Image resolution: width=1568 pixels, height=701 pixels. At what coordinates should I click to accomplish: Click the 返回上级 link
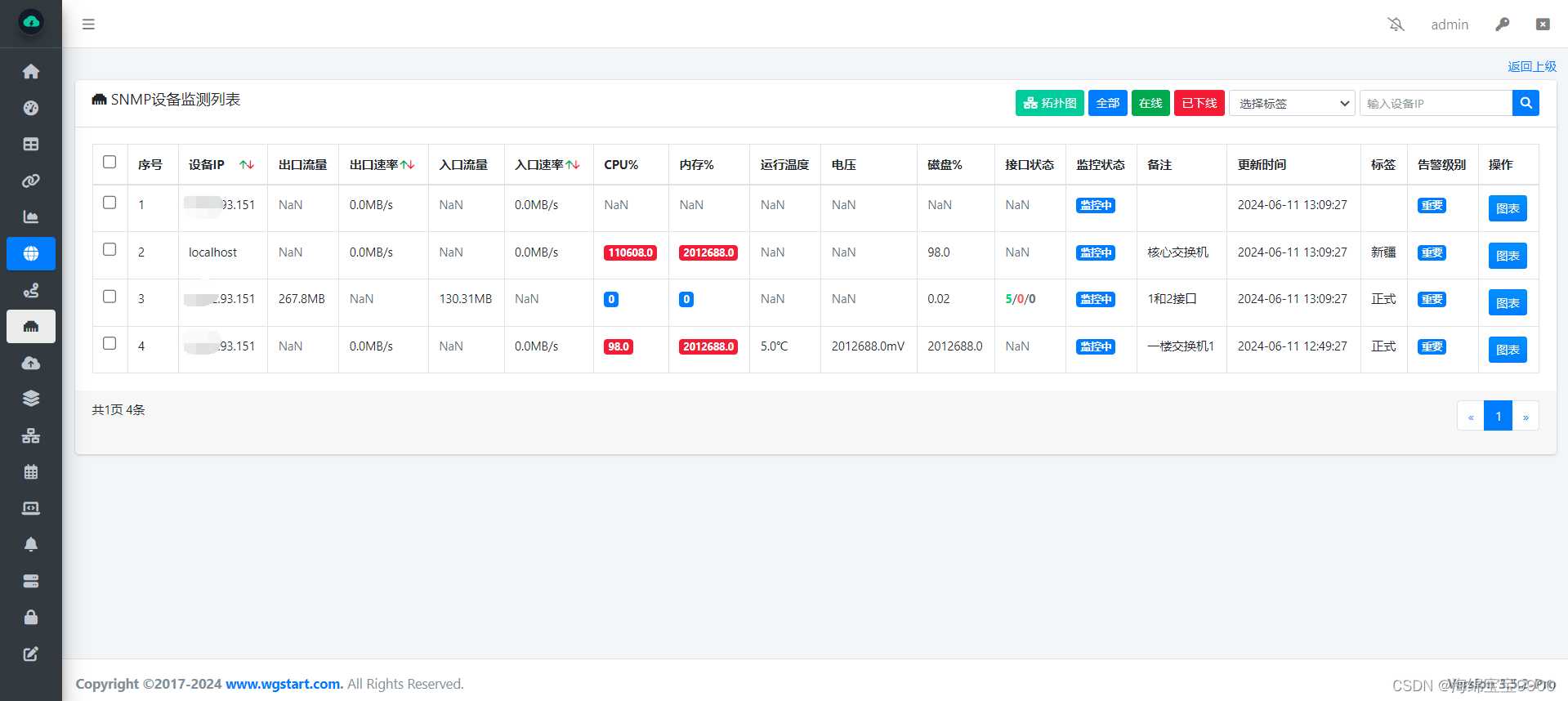point(1532,66)
